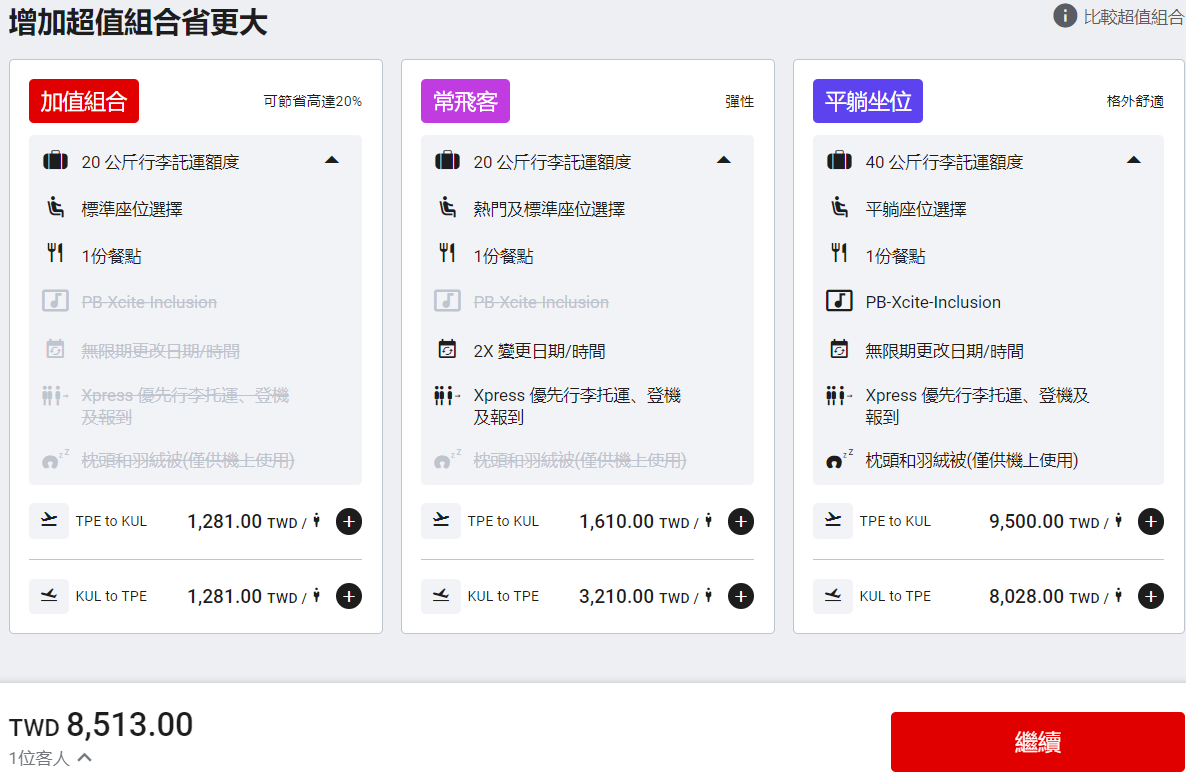Collapse 常飛客 feature list arrow
The image size is (1186, 775).
[x=724, y=160]
